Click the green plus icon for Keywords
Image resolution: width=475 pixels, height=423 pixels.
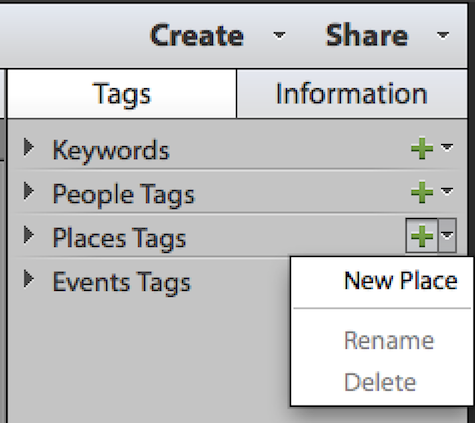[x=422, y=148]
